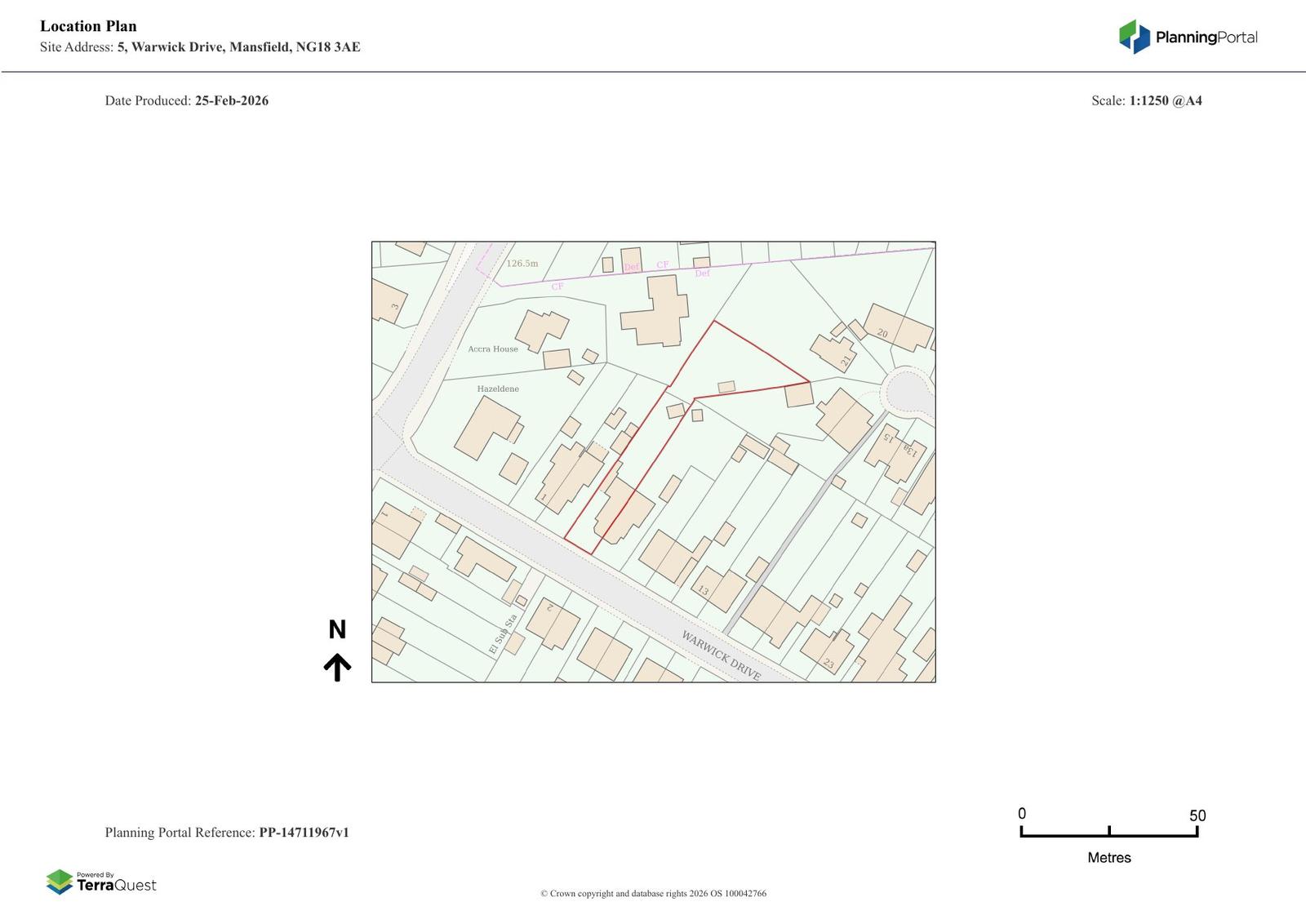Click the El Sub Sta label
The width and height of the screenshot is (1306, 924).
click(x=504, y=633)
